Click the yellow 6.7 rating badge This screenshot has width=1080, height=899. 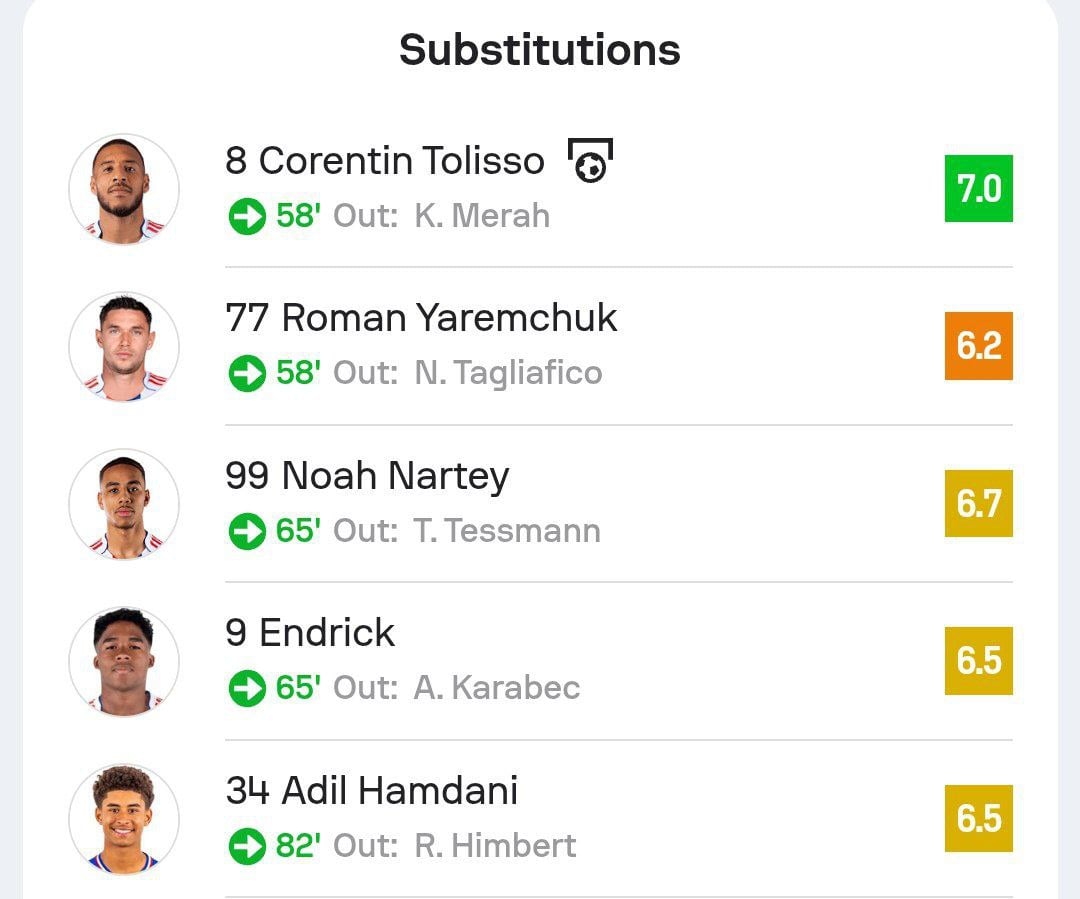click(x=978, y=503)
